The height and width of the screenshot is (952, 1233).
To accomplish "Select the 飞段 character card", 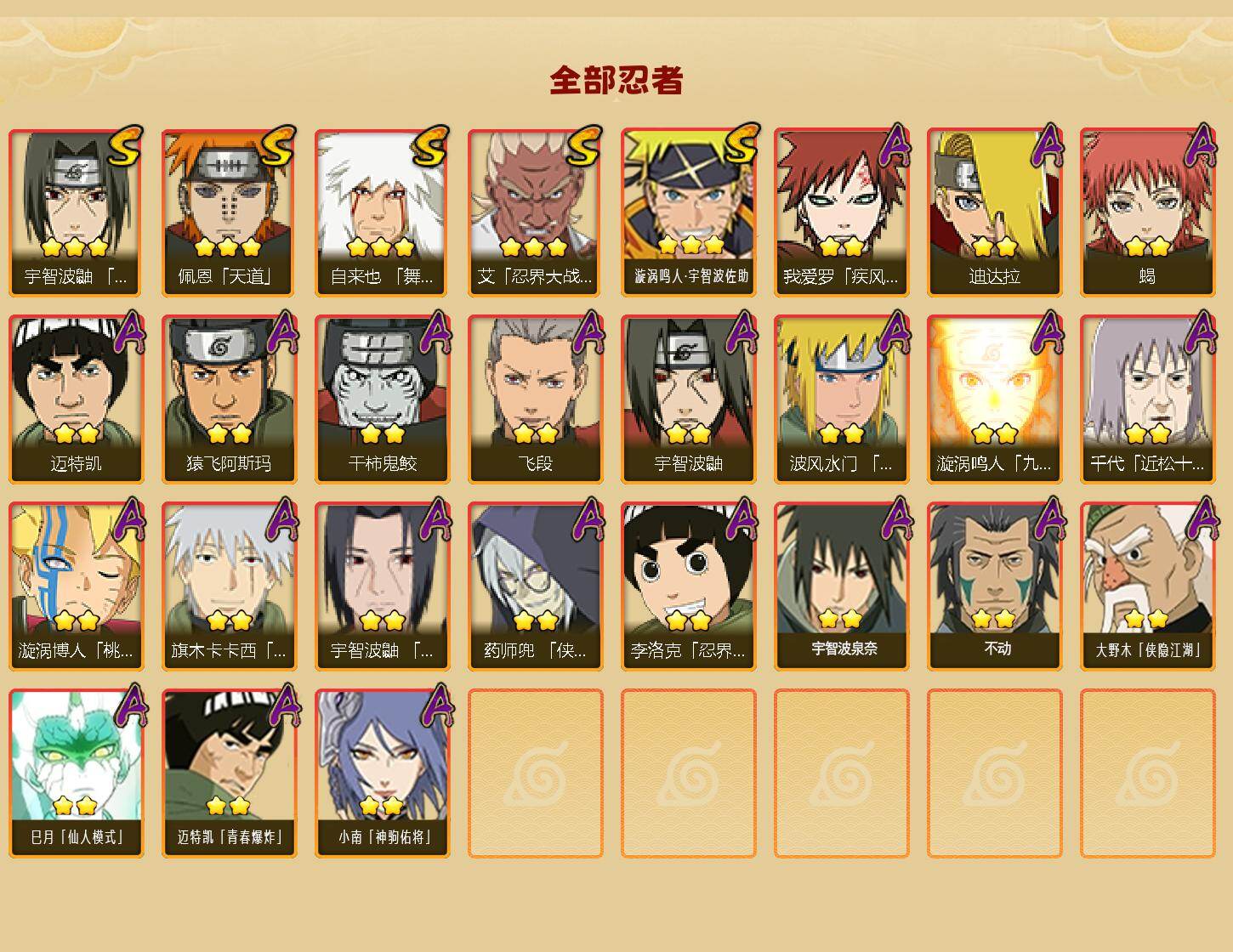I will (535, 399).
